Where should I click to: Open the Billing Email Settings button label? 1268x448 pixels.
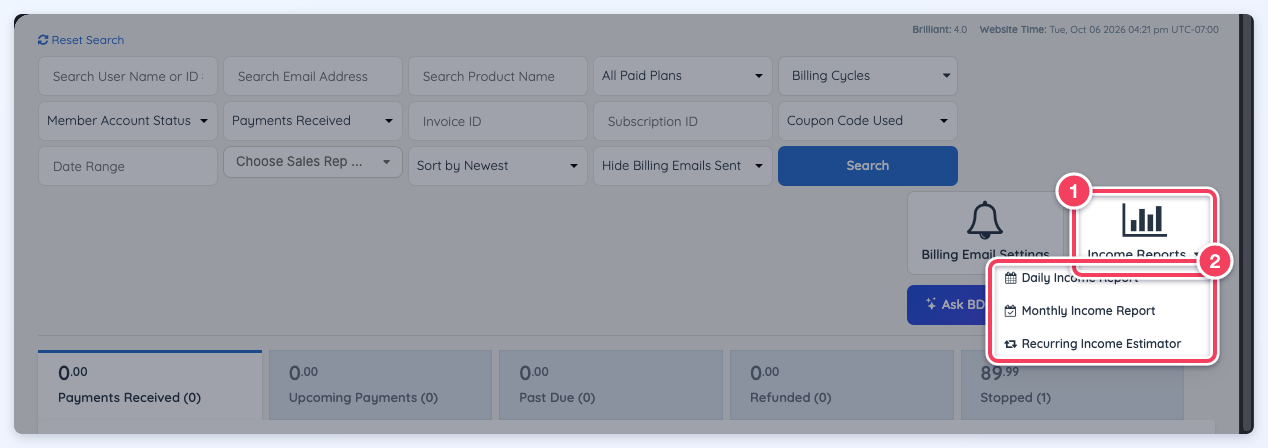[985, 255]
